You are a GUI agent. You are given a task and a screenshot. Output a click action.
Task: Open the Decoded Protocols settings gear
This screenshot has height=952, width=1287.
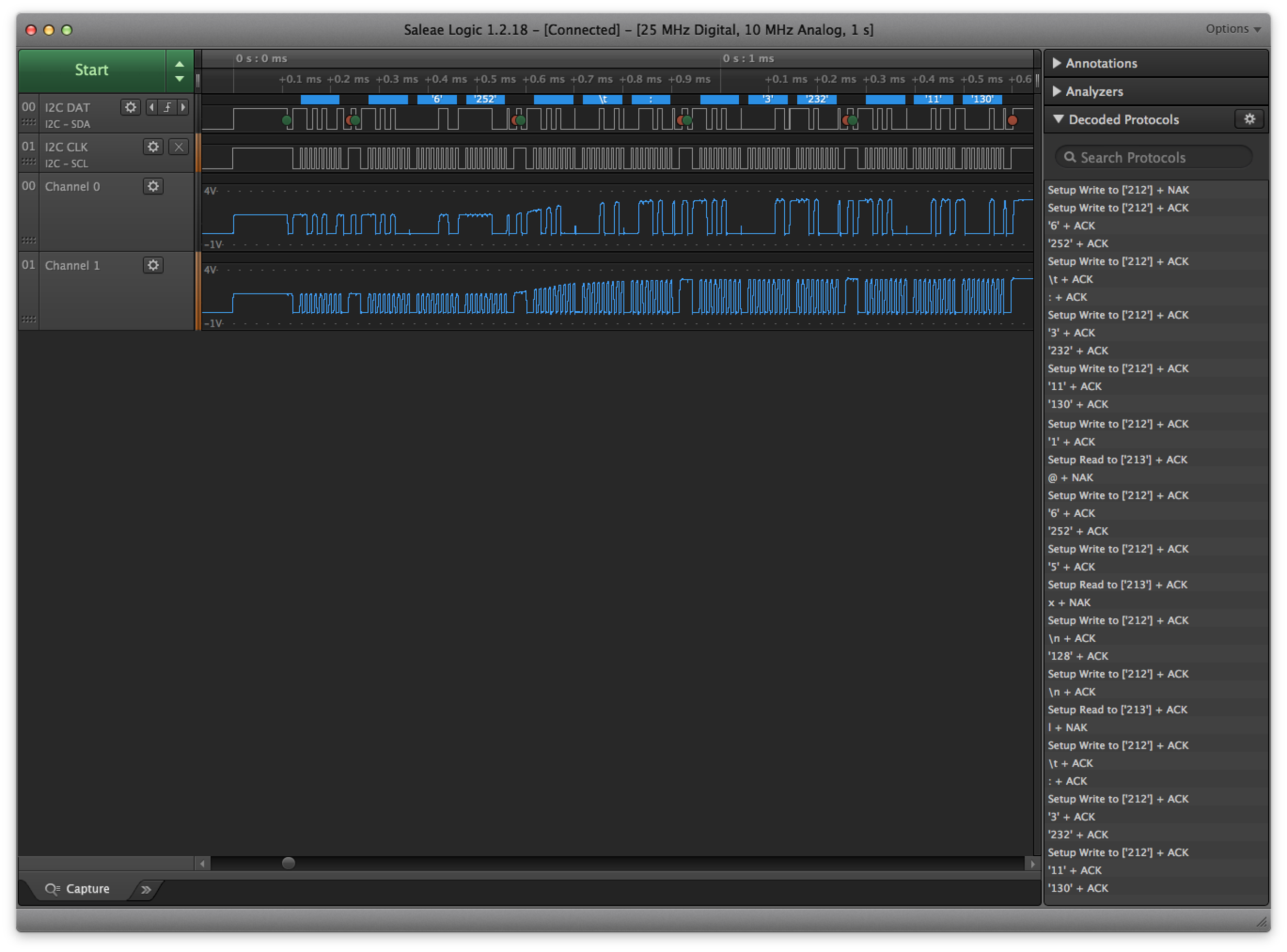(1249, 119)
